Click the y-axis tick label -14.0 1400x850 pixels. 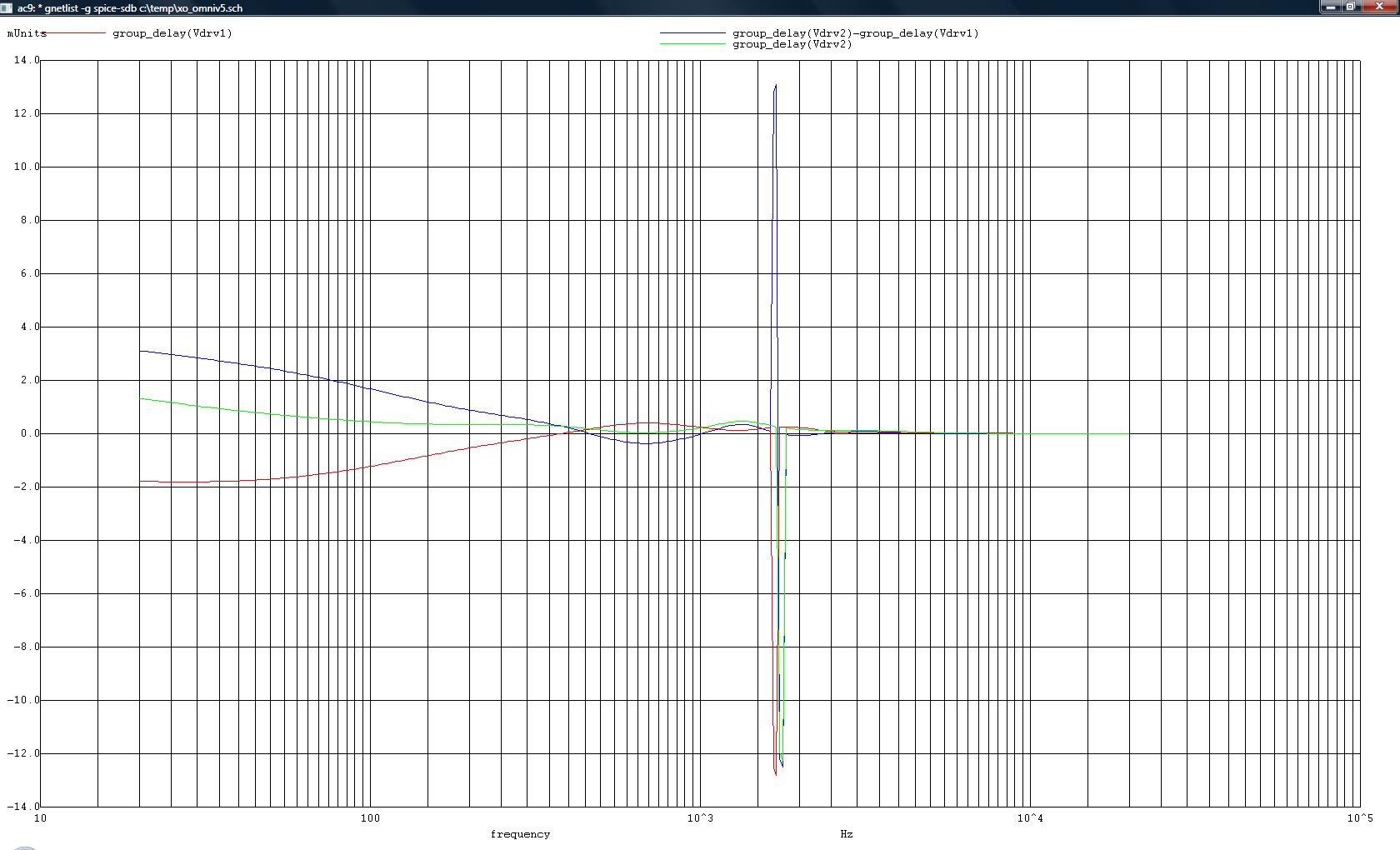[x=23, y=807]
